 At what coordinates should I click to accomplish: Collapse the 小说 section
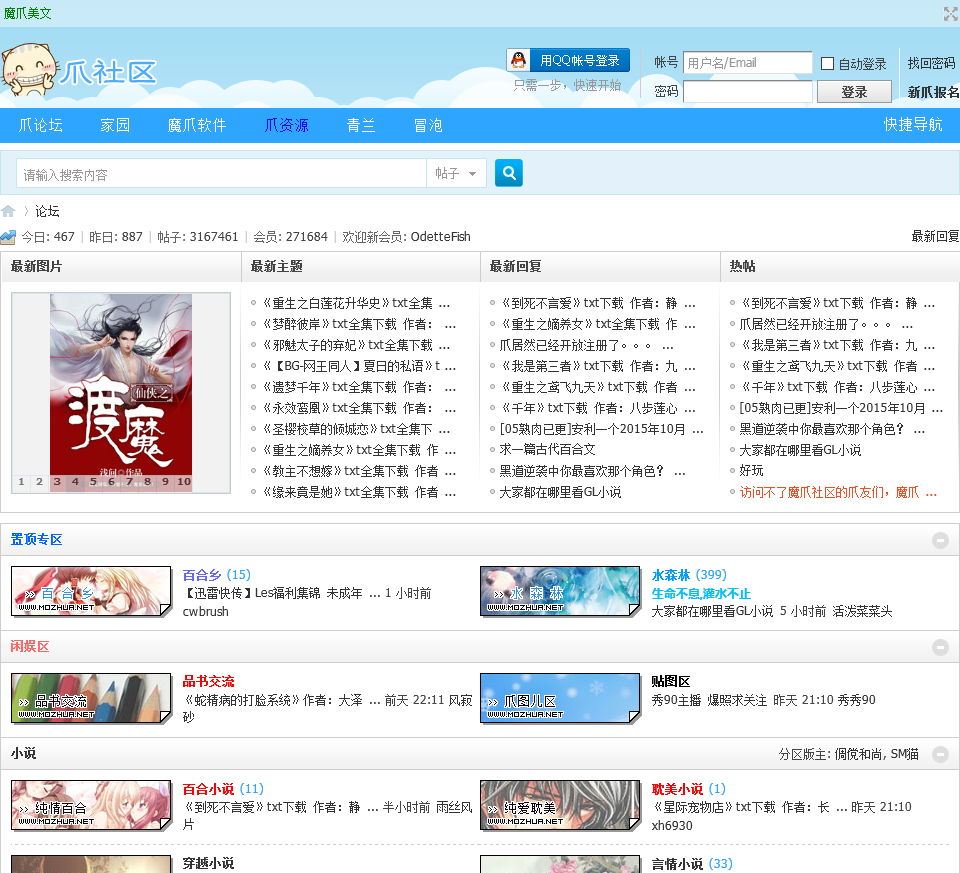[x=940, y=754]
